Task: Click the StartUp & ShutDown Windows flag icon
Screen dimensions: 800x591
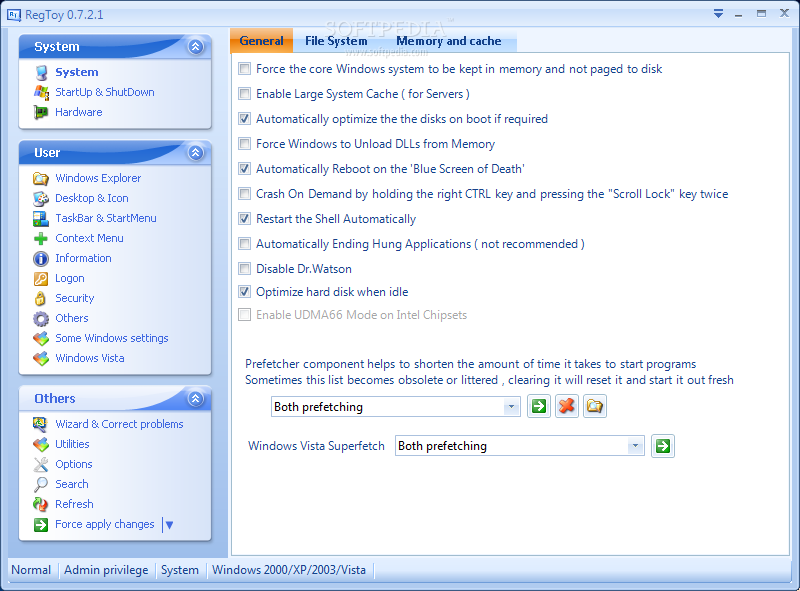Action: [x=41, y=92]
